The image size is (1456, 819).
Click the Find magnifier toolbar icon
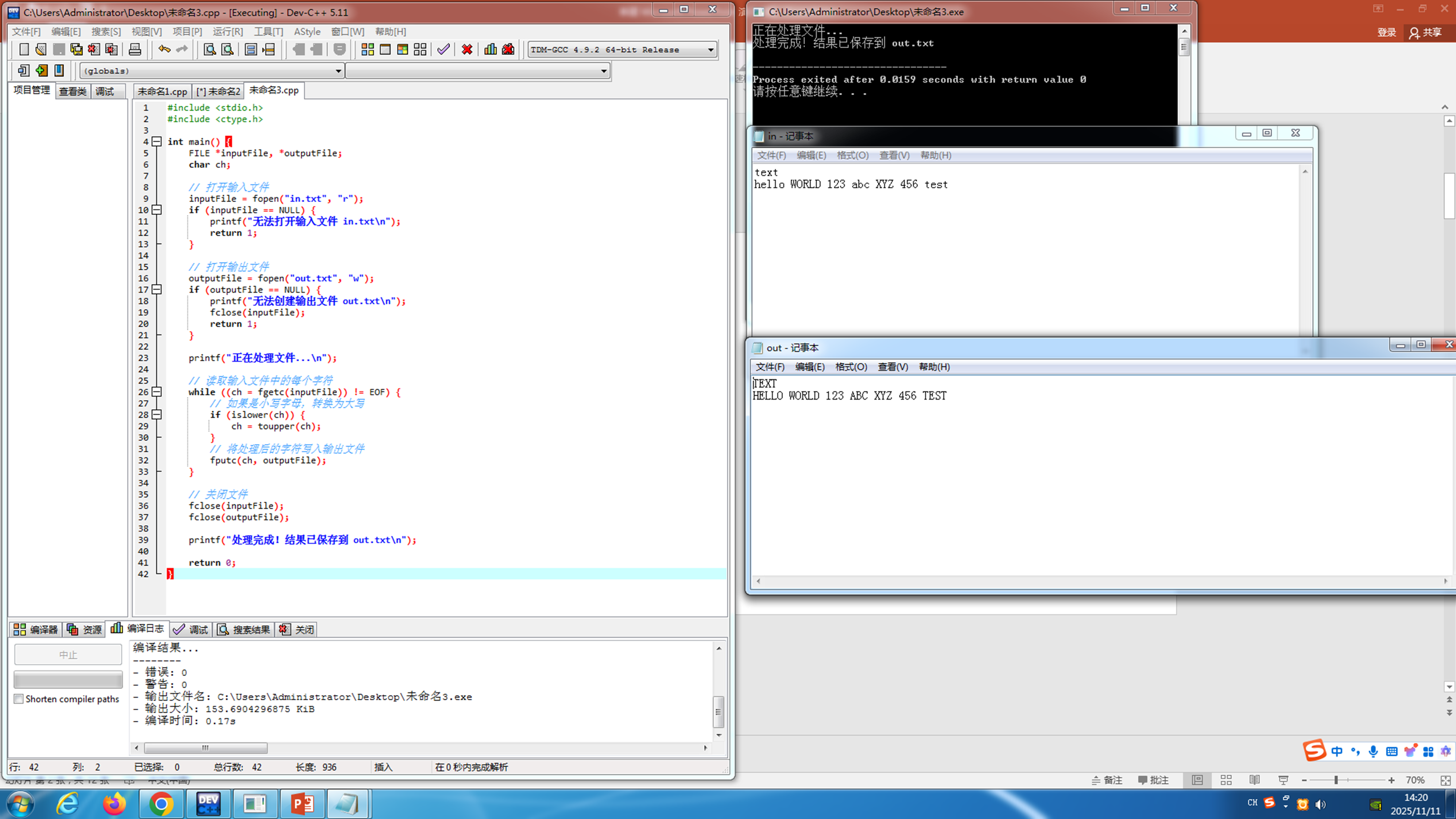(209, 50)
